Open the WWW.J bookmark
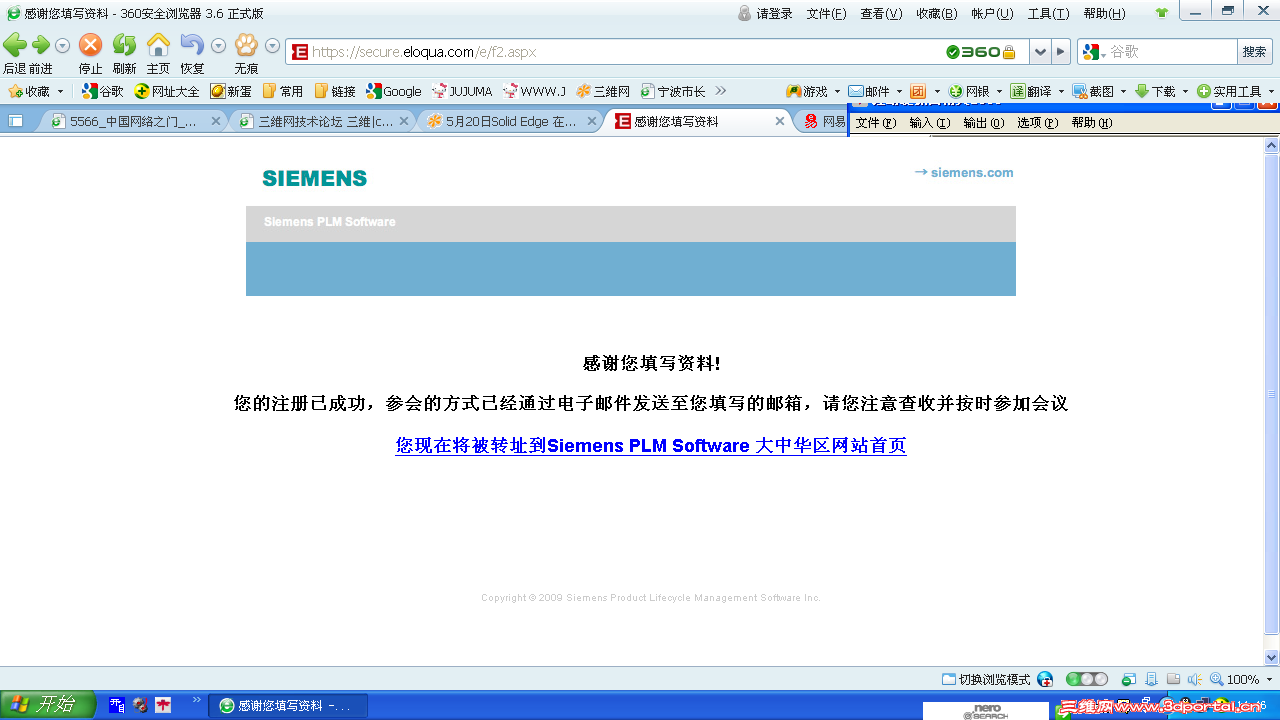1280x720 pixels. click(x=534, y=91)
